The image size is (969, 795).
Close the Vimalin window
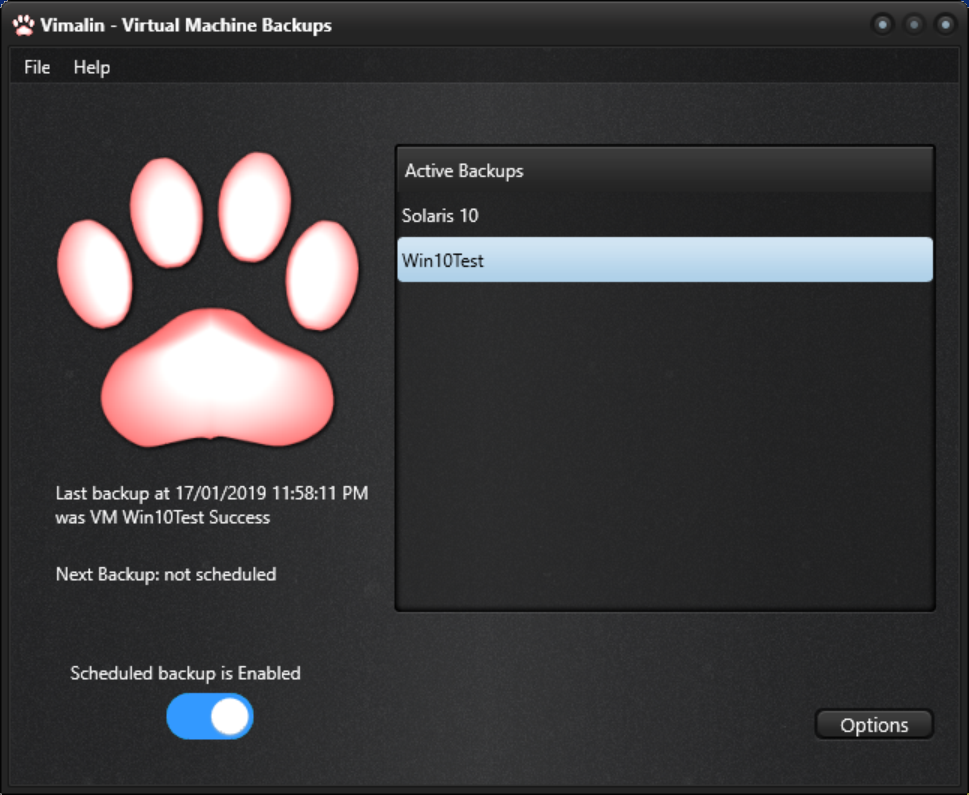click(946, 25)
